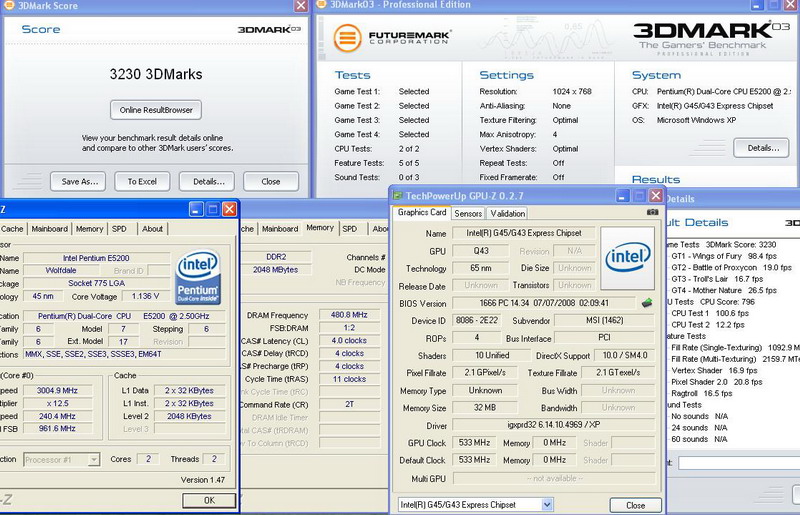800x515 pixels.
Task: Click the Online ResultBrowser button
Action: [156, 110]
